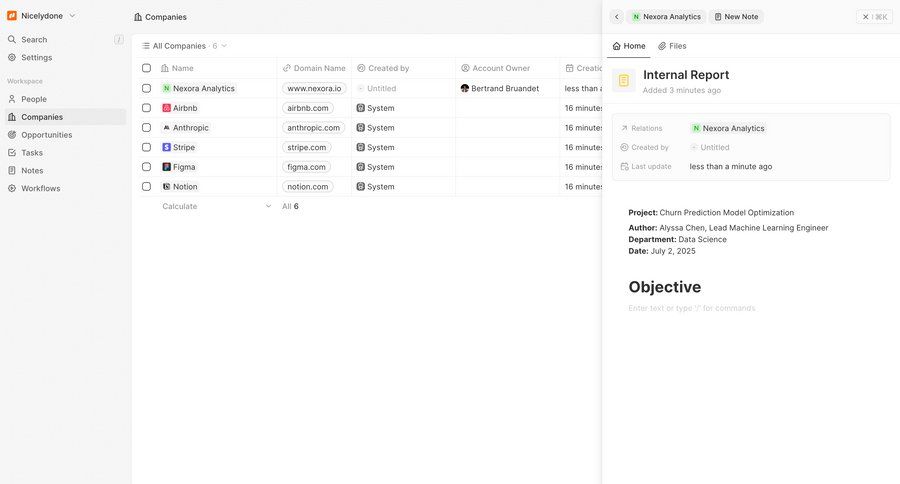Open Workflows in the sidebar

[x=40, y=188]
